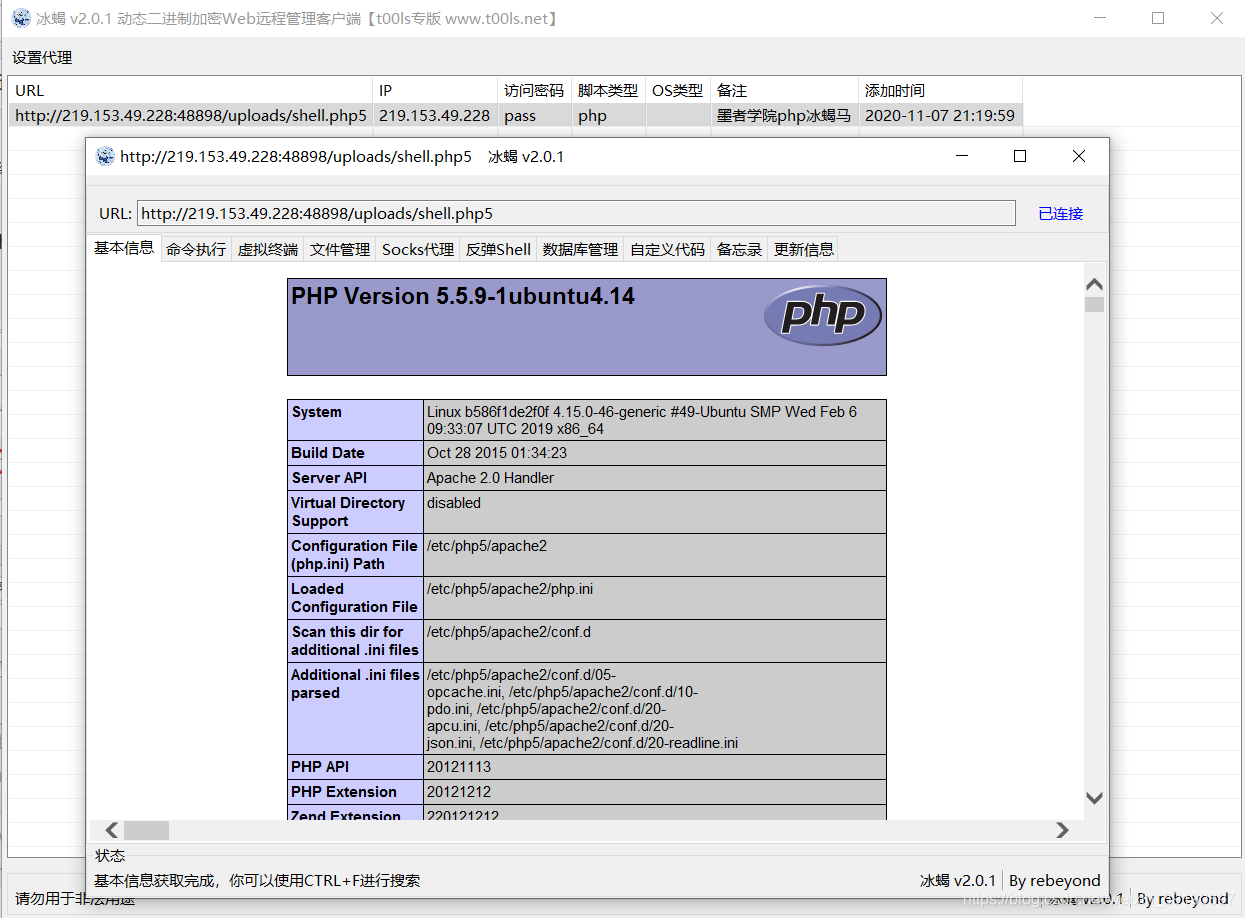
Task: Click the 访问密码 column header
Action: [x=535, y=90]
